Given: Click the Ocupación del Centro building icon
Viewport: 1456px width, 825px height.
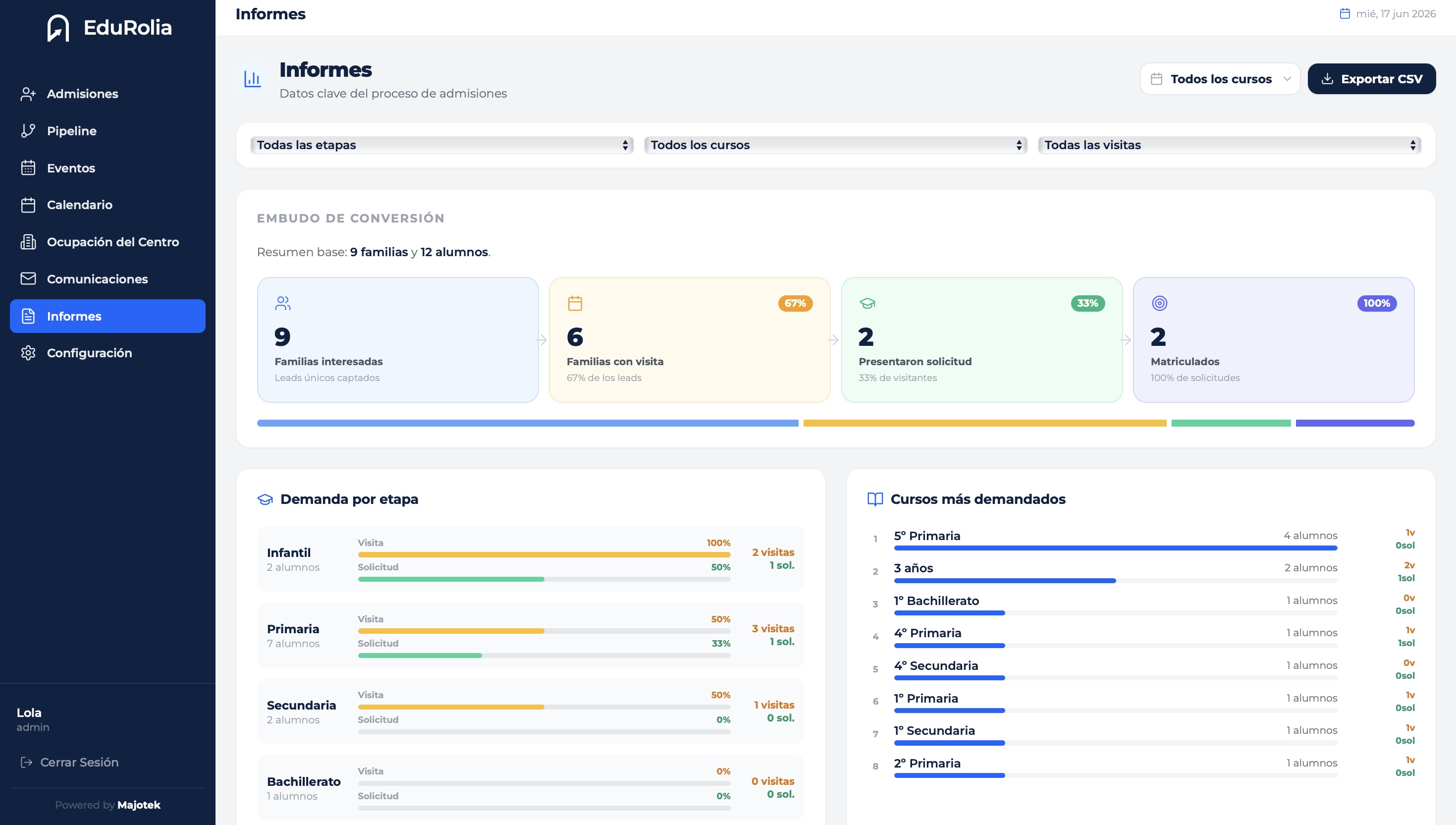Looking at the screenshot, I should [28, 242].
